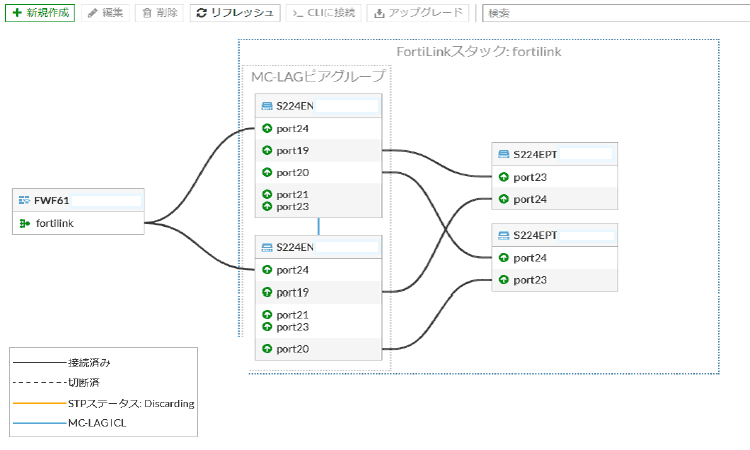
Task: Click port23 label on upper S224EPT
Action: (530, 177)
